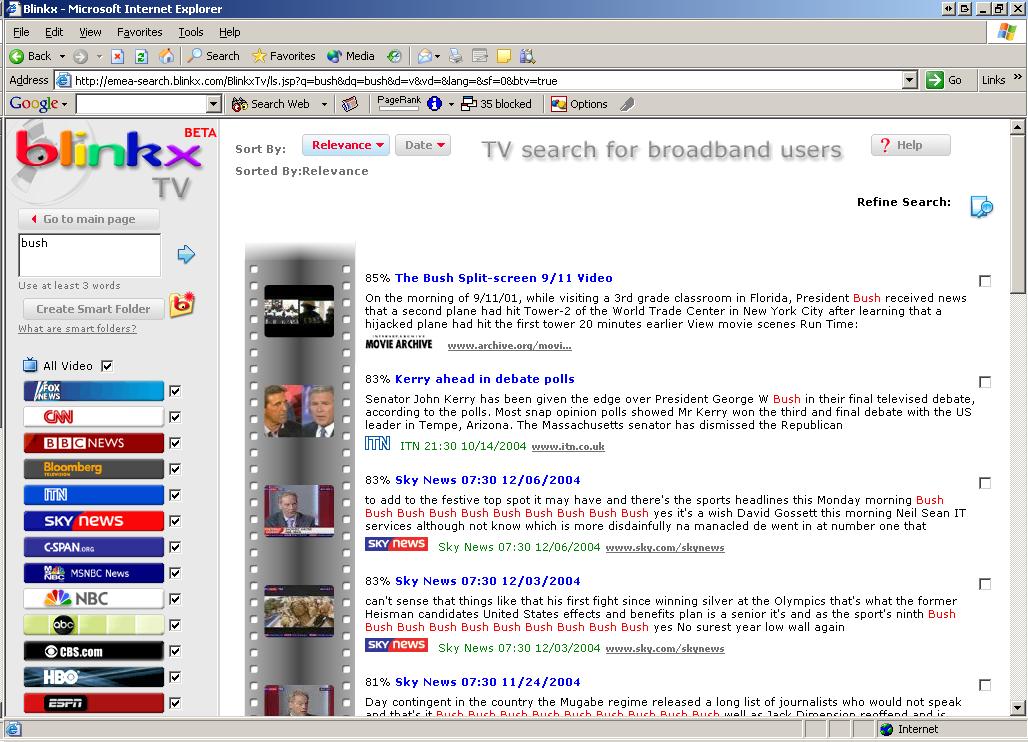Click the IE Back arrow icon
This screenshot has width=1028, height=742.
(x=17, y=56)
